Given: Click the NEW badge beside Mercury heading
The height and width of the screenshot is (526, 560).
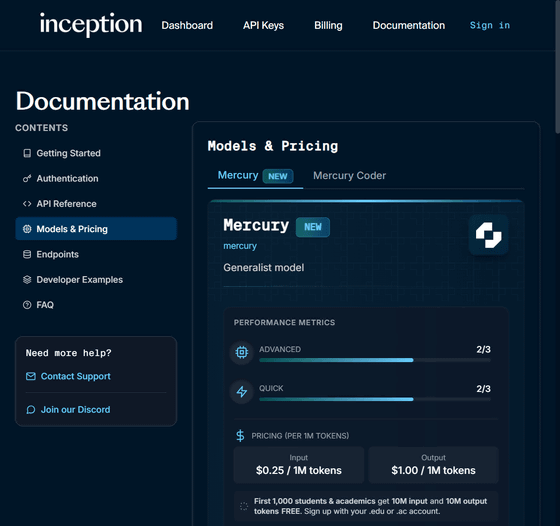Looking at the screenshot, I should tap(312, 227).
